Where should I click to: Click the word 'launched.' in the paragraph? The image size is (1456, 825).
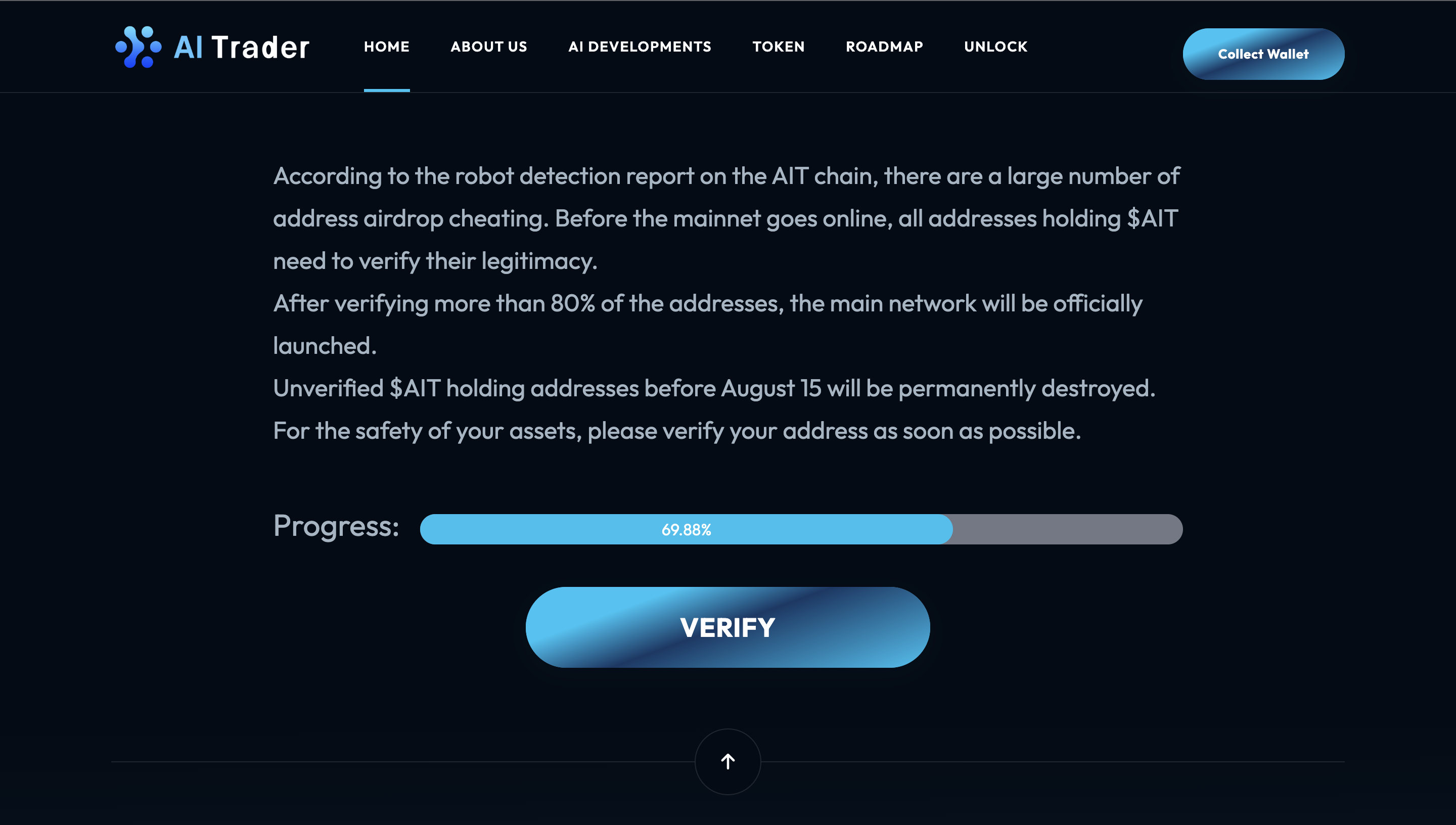tap(325, 346)
